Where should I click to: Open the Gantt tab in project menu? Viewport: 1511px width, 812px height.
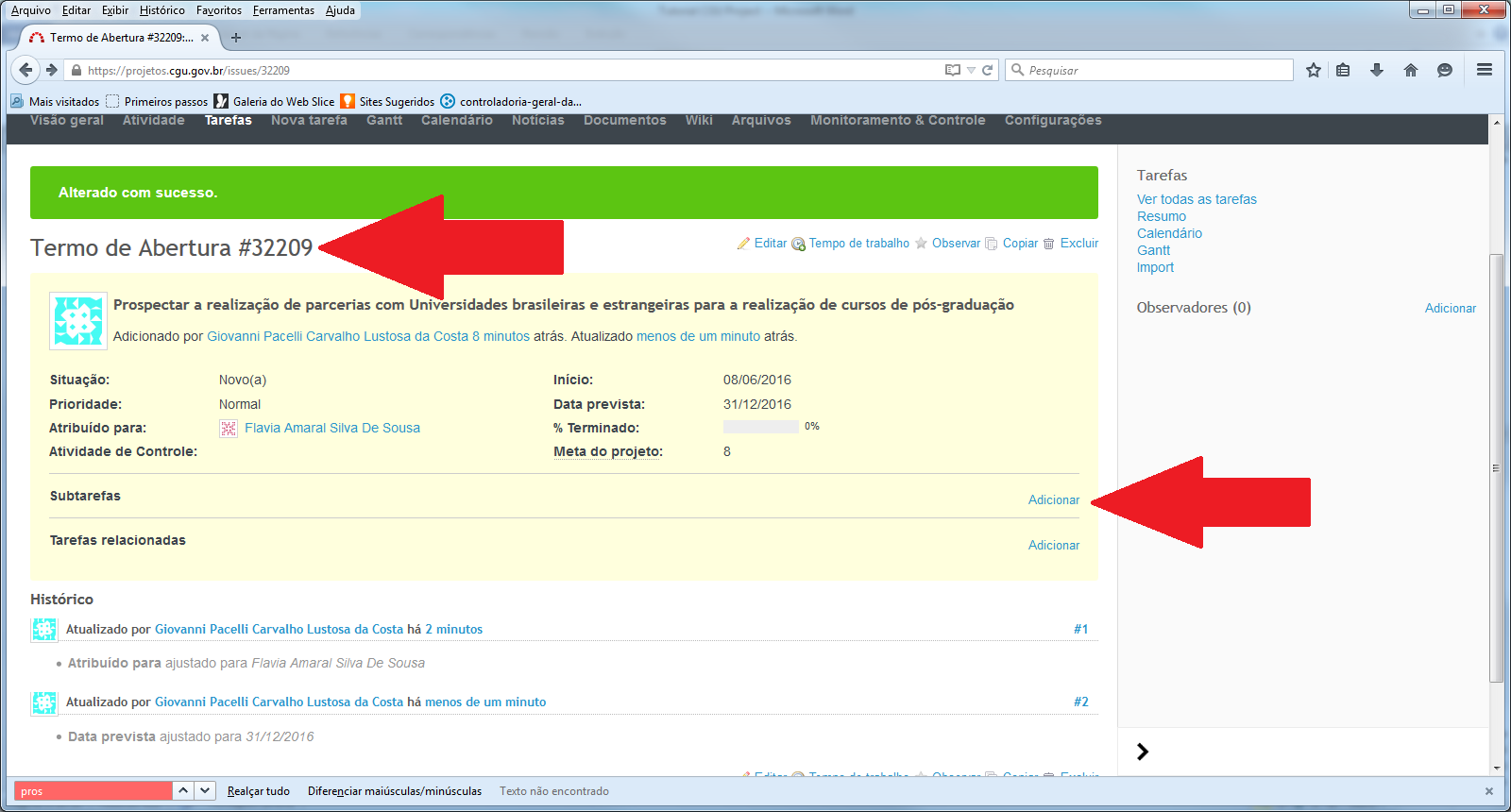tap(384, 120)
